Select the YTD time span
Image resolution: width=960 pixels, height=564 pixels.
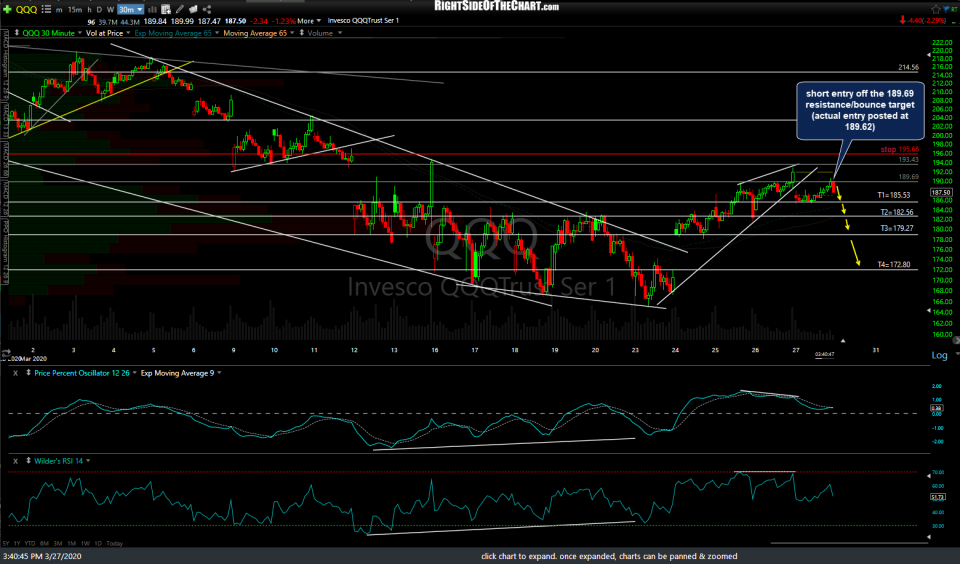[31, 543]
